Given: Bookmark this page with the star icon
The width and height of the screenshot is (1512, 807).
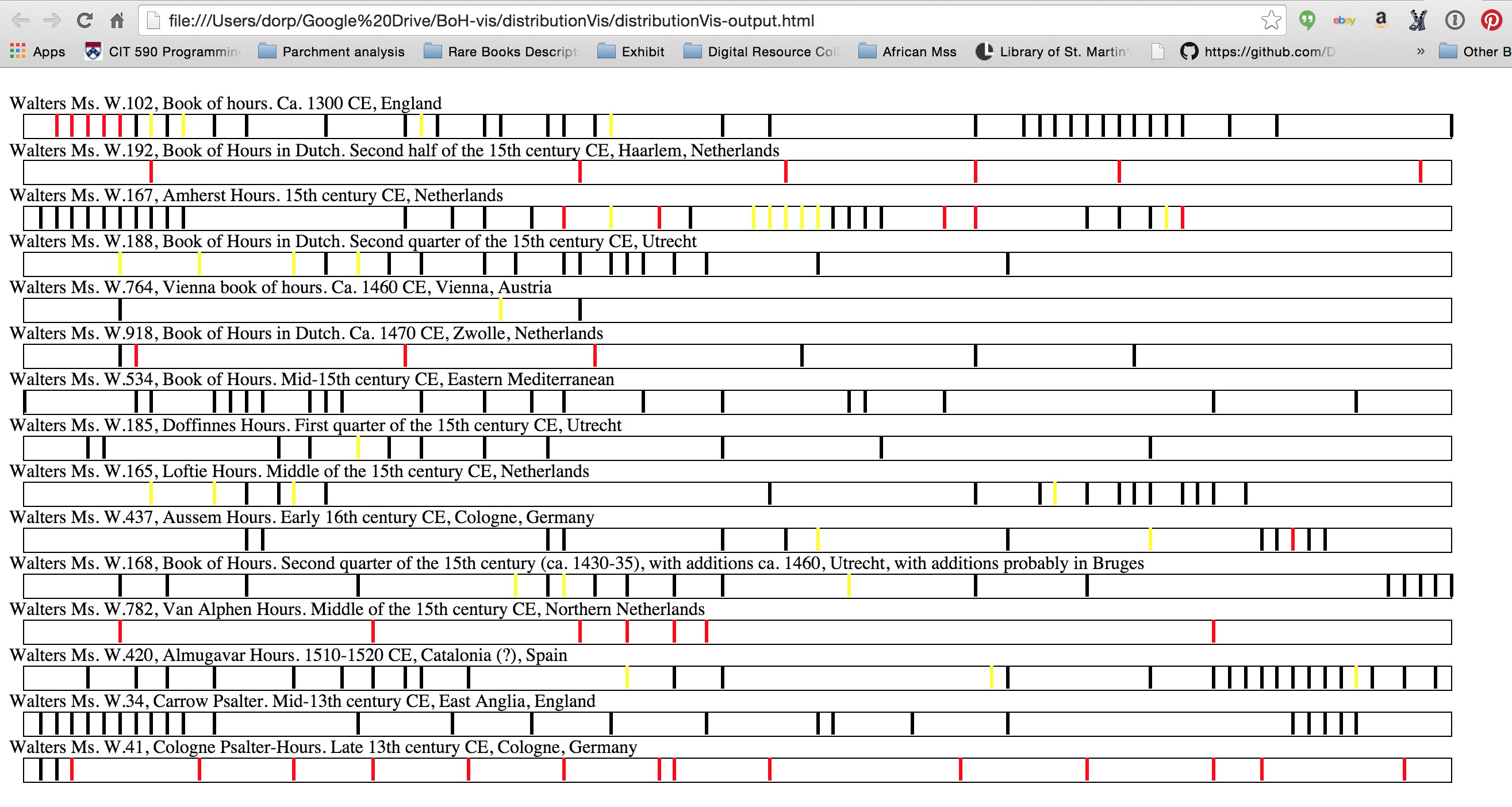Looking at the screenshot, I should (x=1270, y=21).
